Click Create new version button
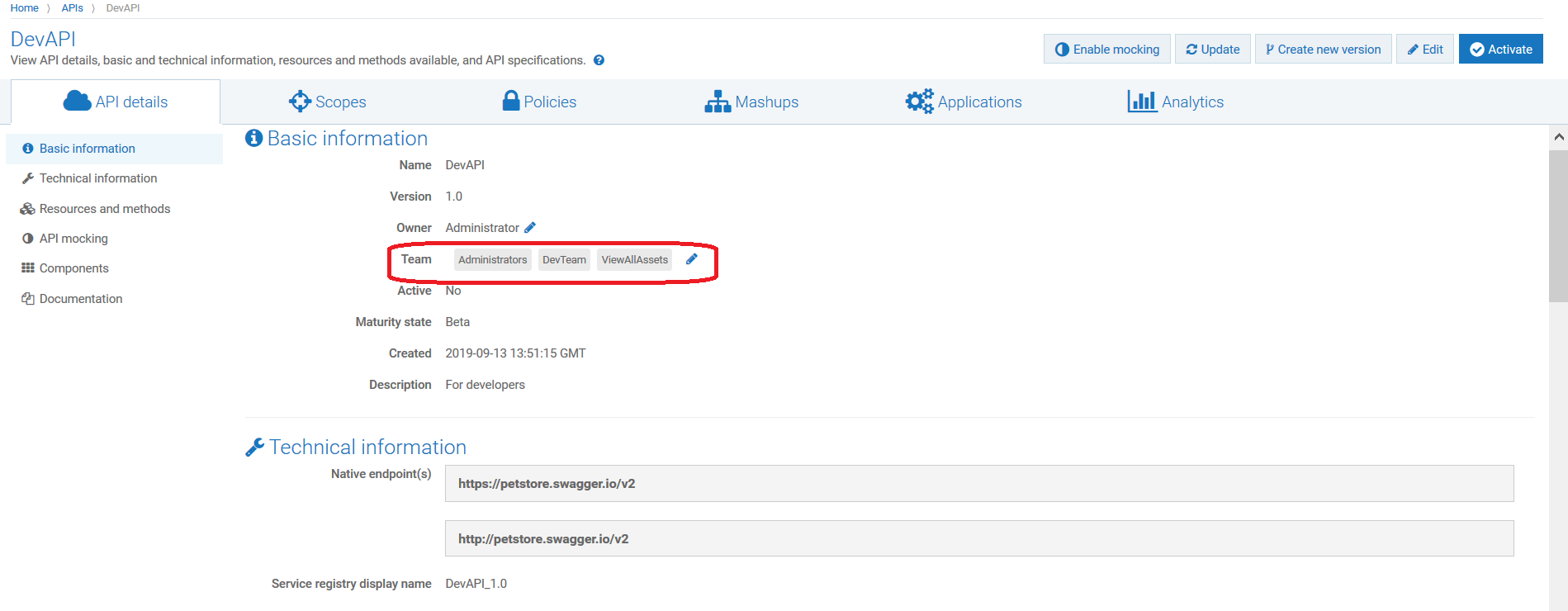This screenshot has height=611, width=1568. [1324, 49]
